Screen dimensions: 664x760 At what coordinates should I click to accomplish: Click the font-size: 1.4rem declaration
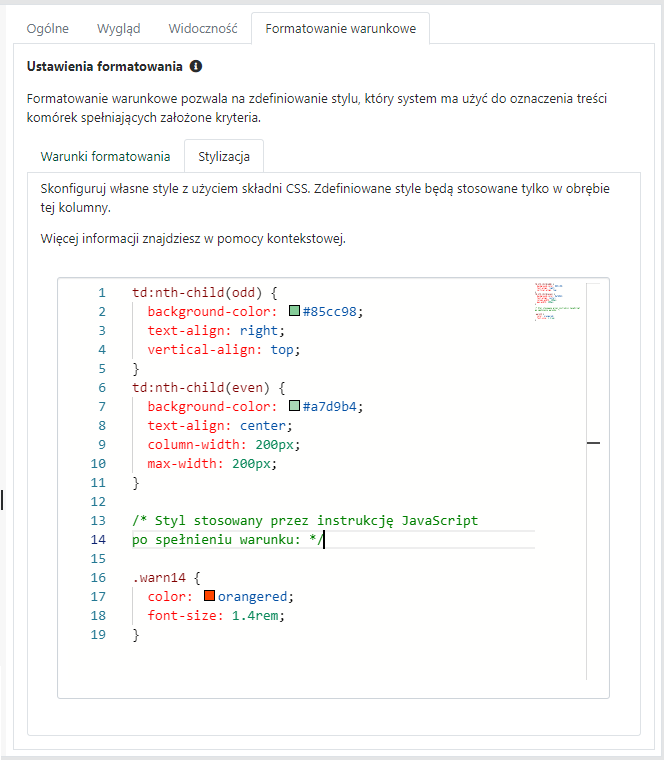click(x=216, y=616)
